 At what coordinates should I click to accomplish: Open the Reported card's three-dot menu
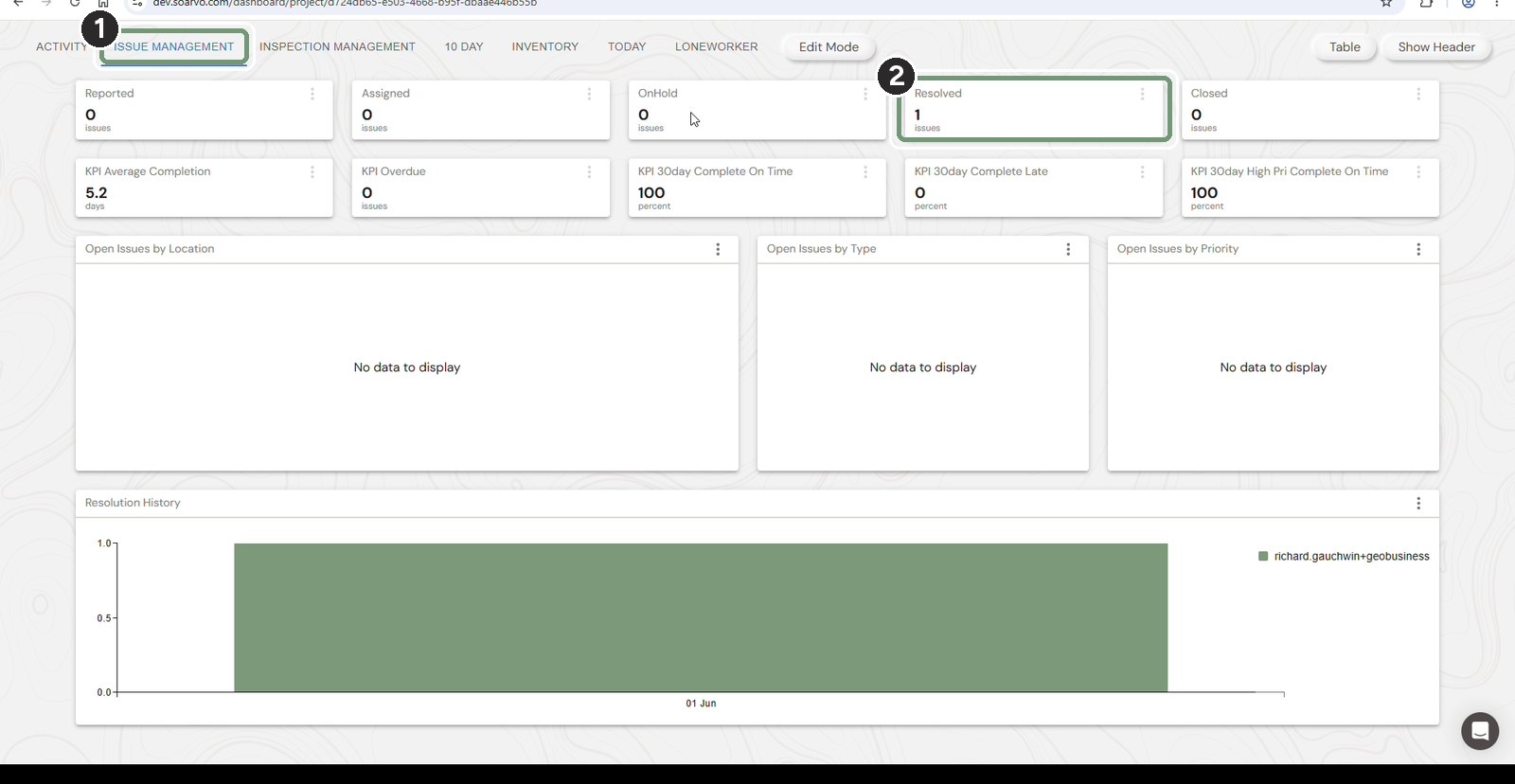pos(312,94)
